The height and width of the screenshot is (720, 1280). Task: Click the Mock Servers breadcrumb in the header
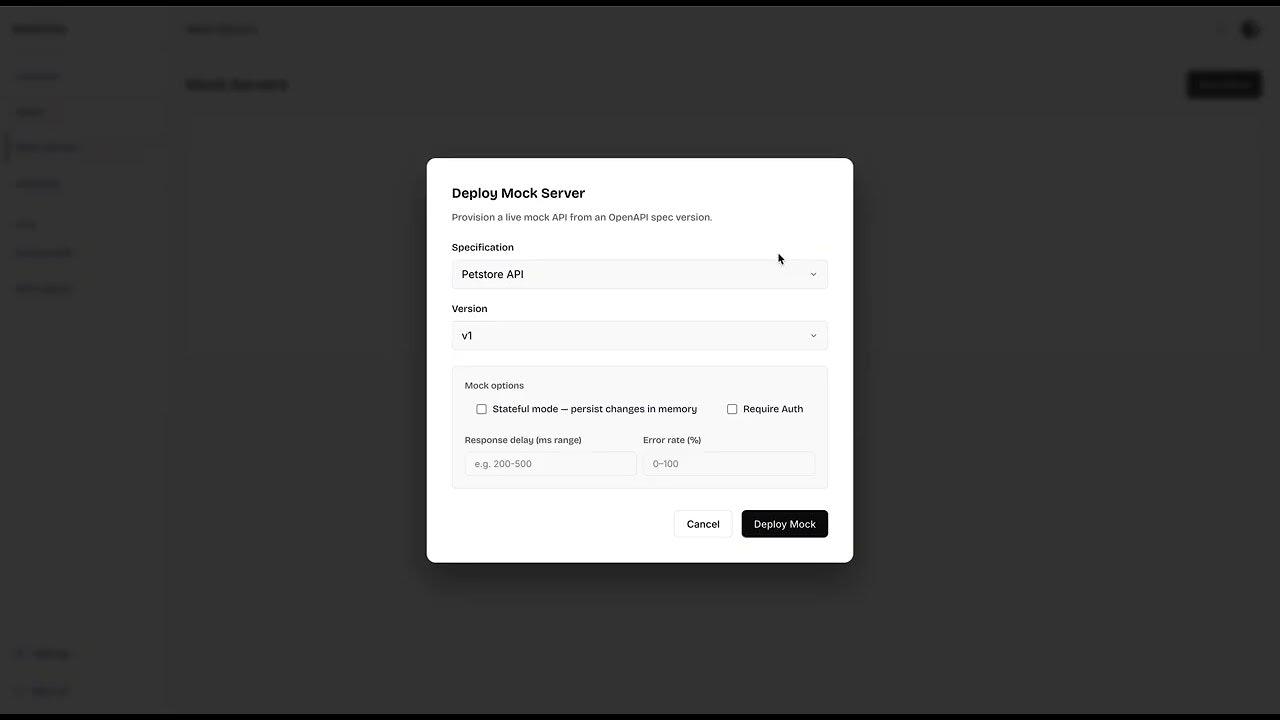[221, 29]
